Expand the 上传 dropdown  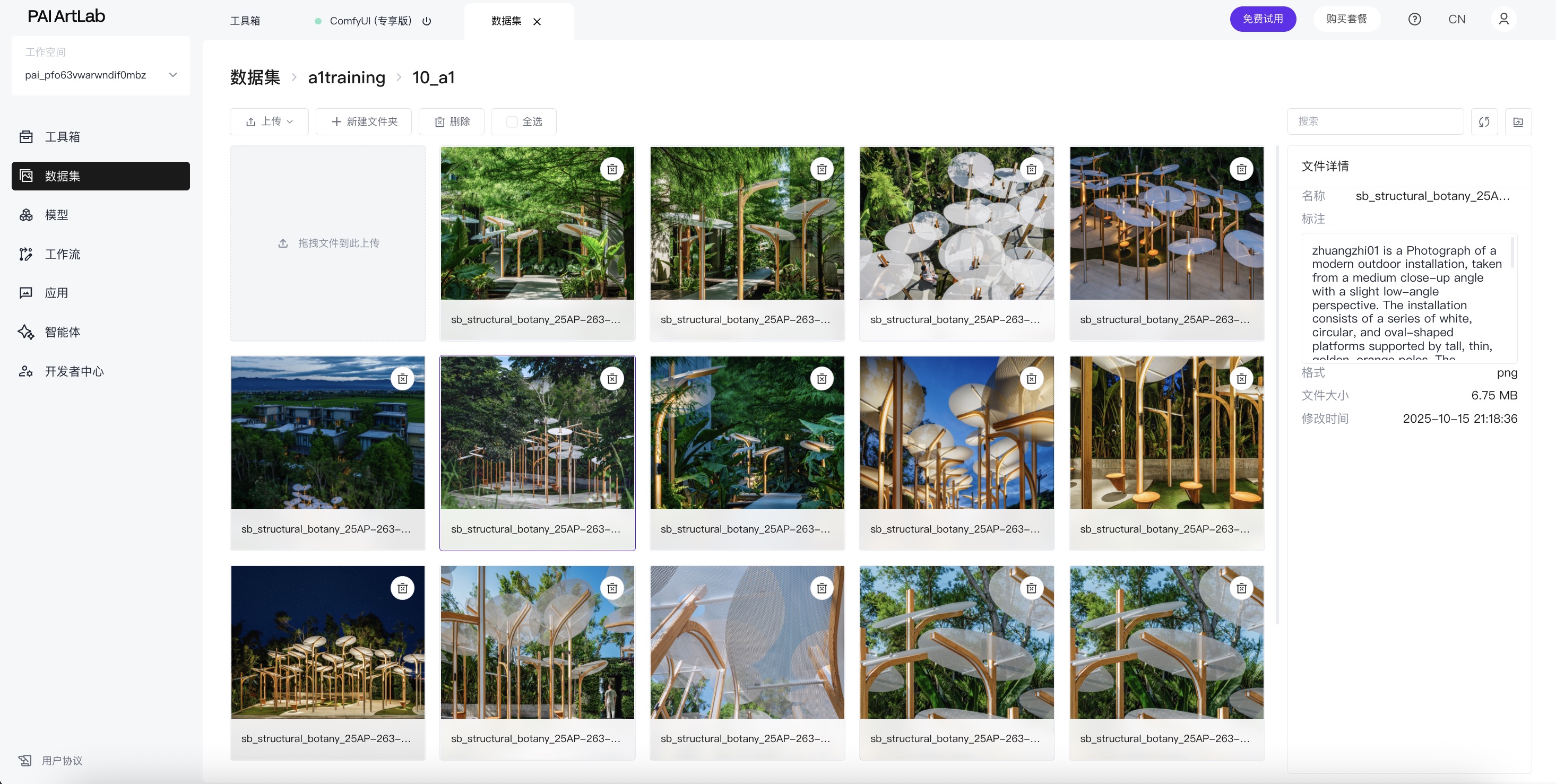(x=270, y=122)
